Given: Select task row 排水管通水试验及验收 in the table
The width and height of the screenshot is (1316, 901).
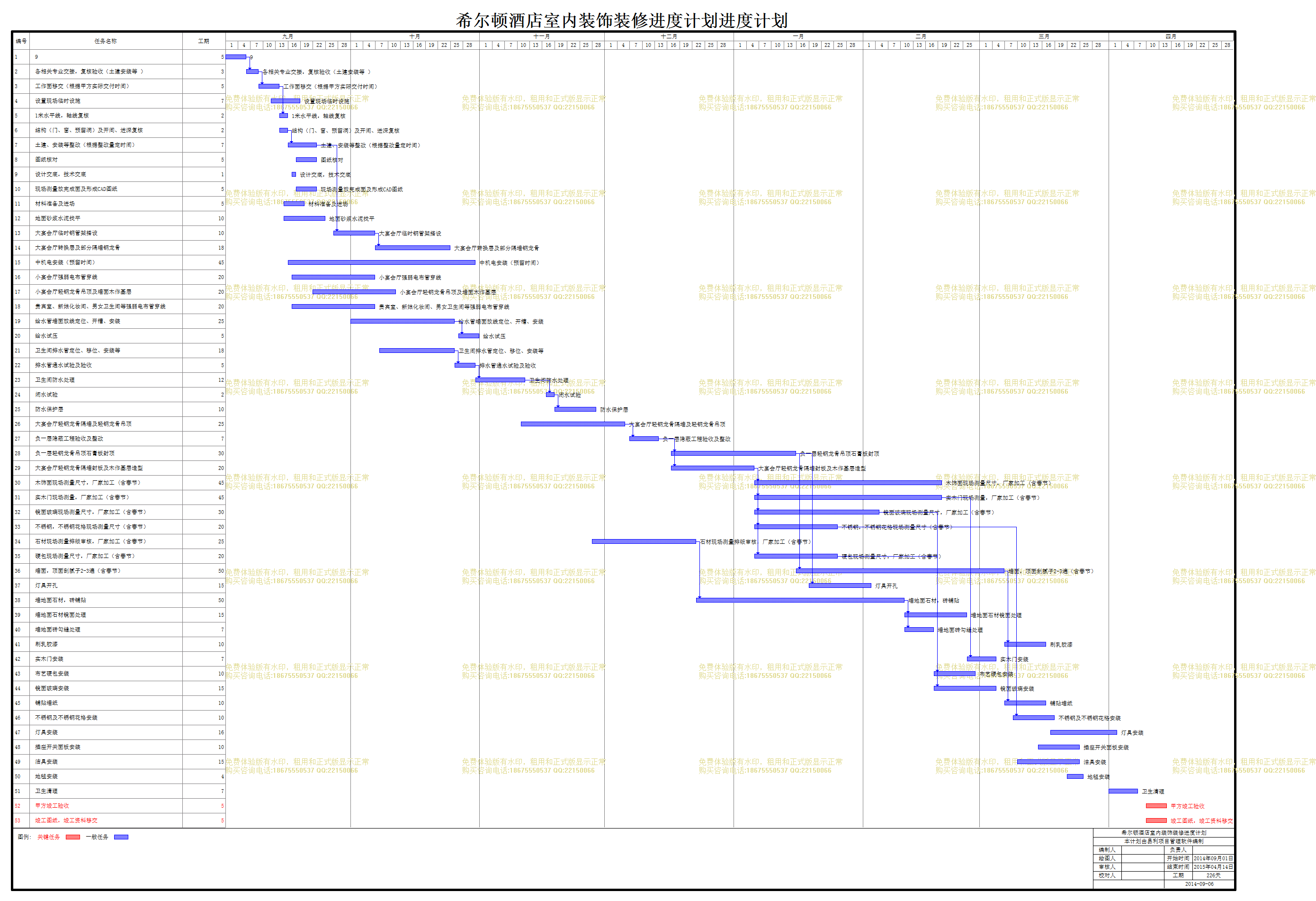Looking at the screenshot, I should point(119,365).
